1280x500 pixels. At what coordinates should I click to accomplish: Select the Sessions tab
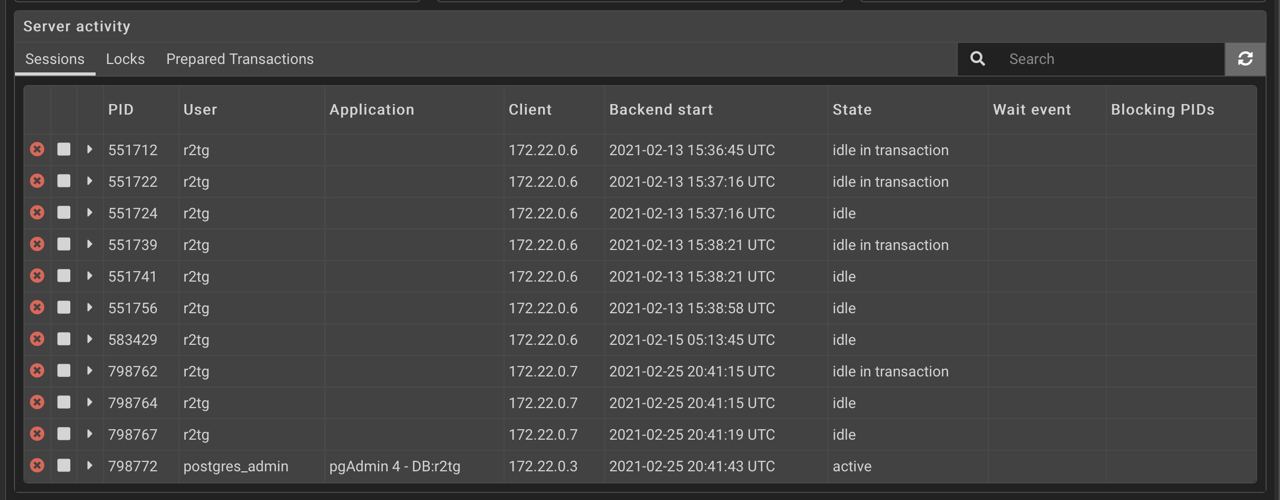click(x=55, y=59)
